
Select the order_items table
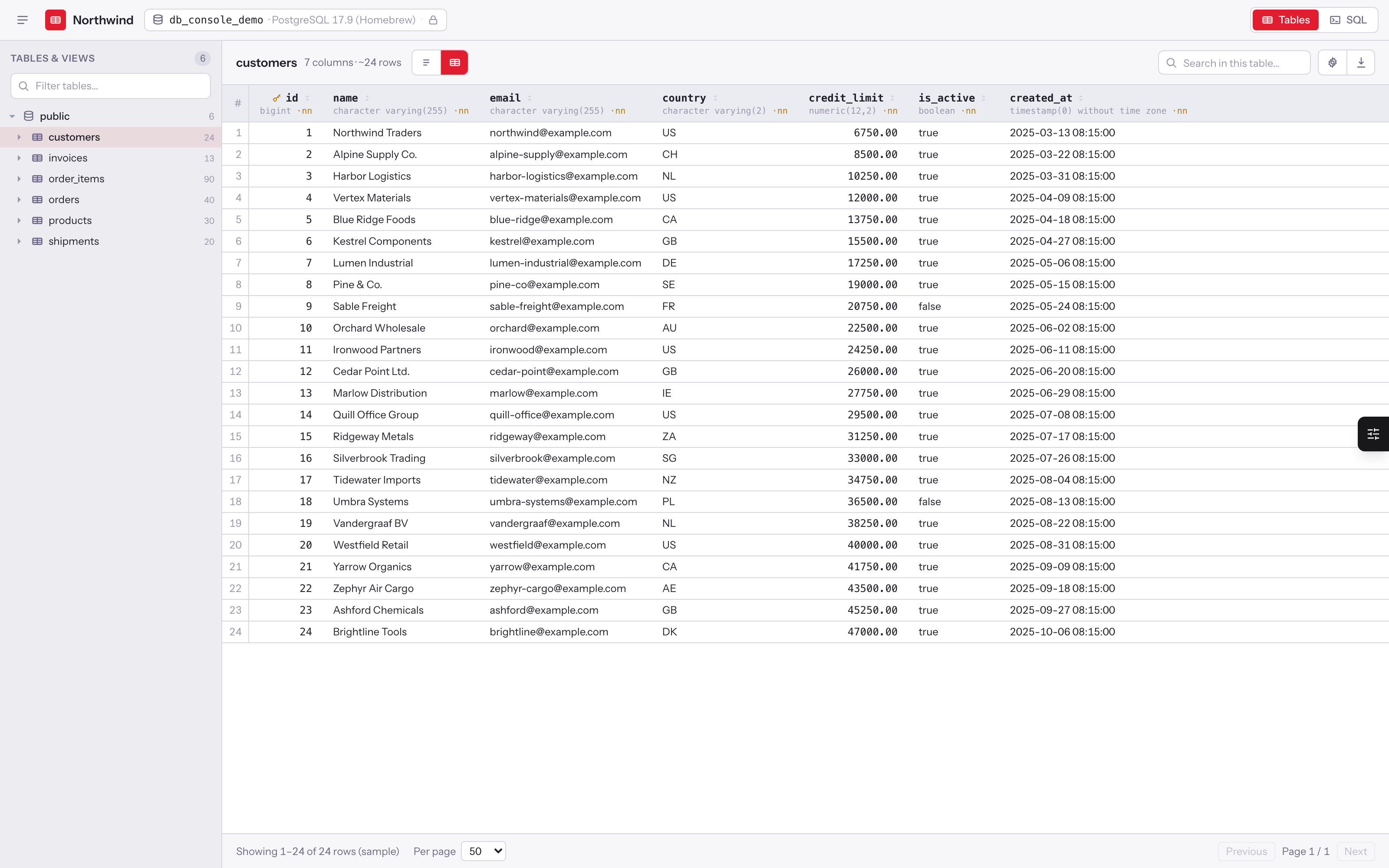pyautogui.click(x=111, y=178)
